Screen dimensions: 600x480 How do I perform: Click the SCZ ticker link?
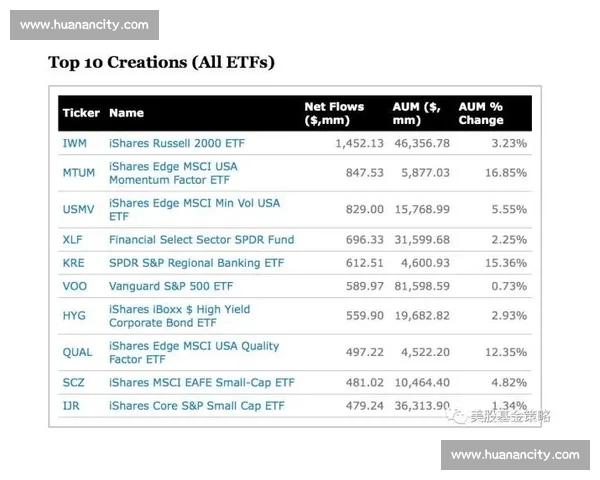point(74,383)
